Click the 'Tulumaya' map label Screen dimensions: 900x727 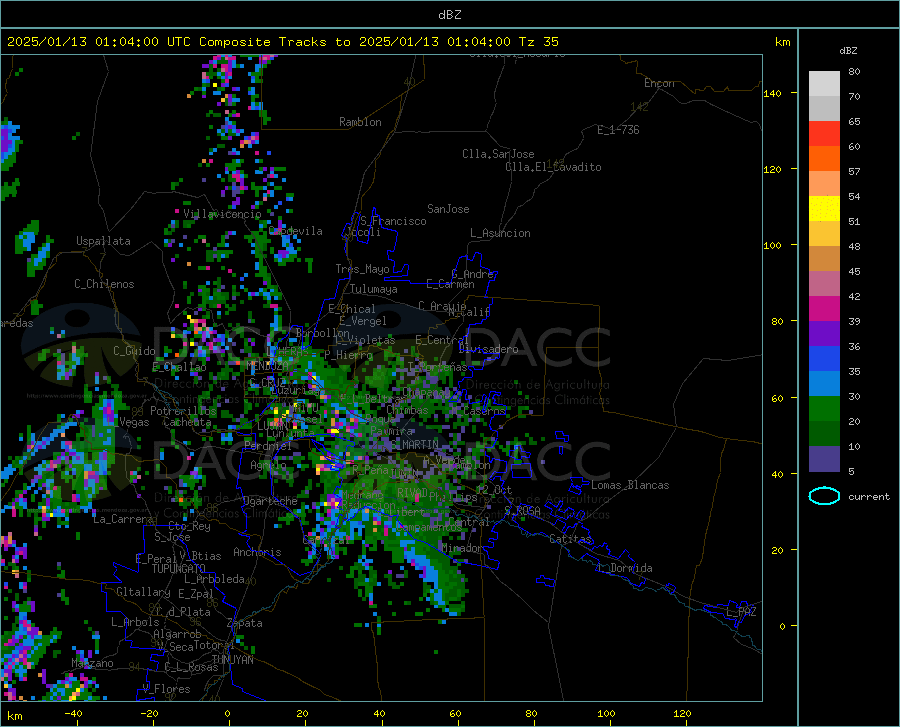point(373,289)
